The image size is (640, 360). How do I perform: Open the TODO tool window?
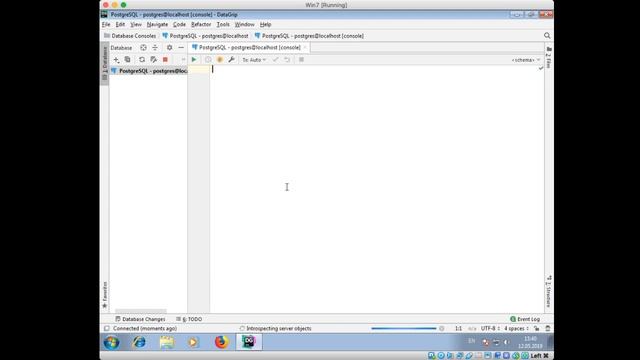point(189,319)
